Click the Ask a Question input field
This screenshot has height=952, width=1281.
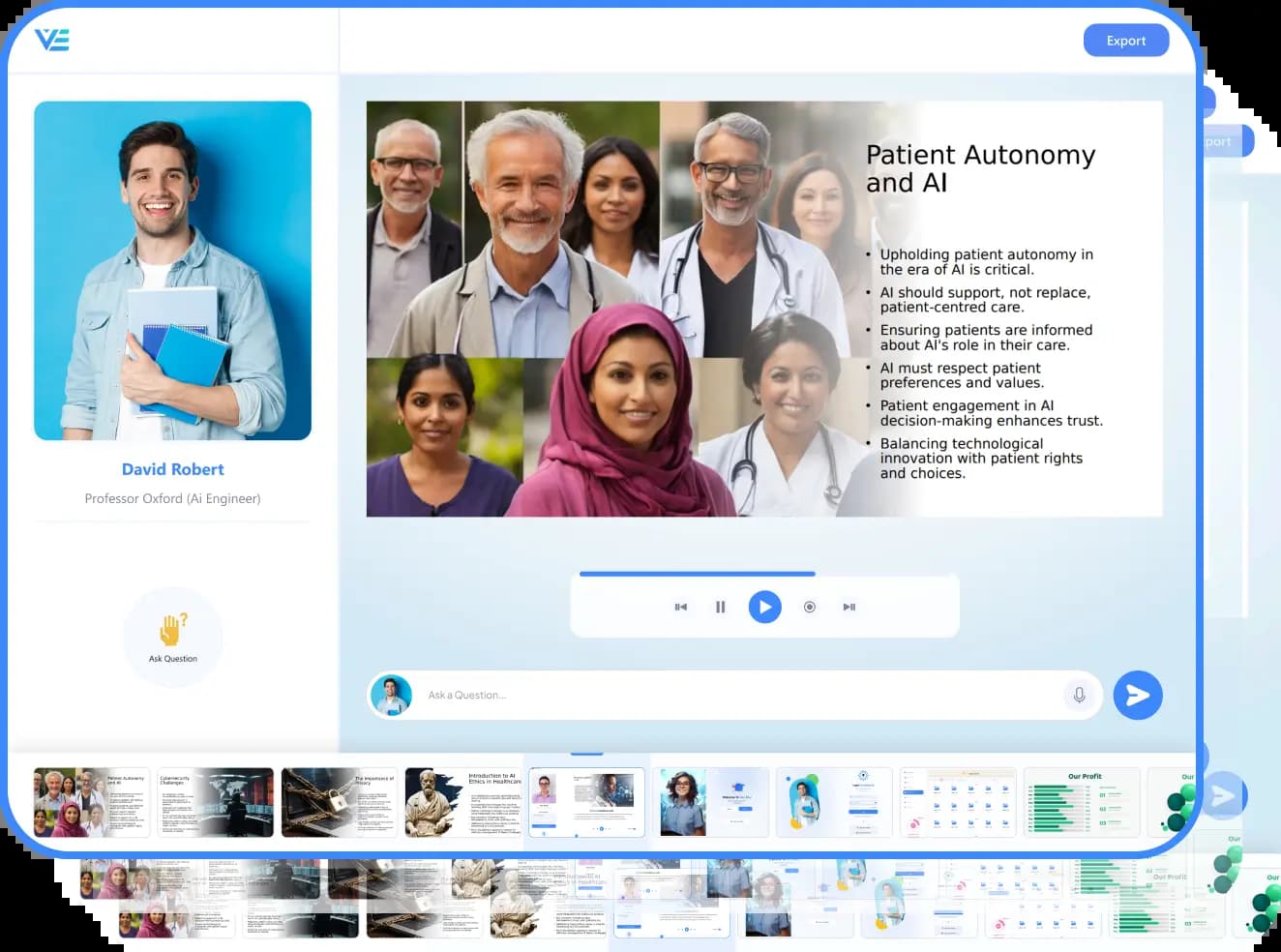click(735, 696)
